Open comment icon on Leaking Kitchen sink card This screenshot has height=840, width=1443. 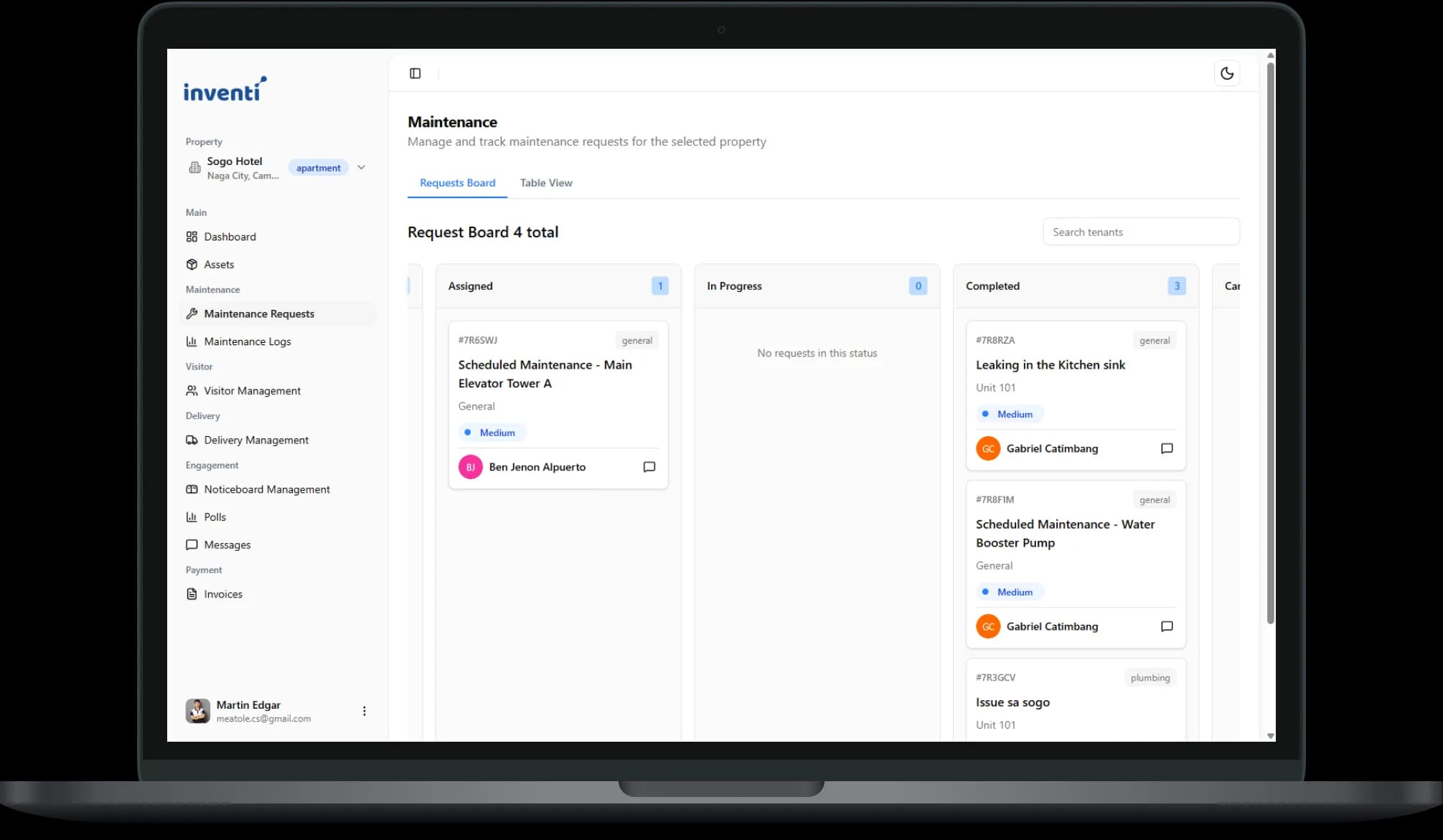(1166, 448)
